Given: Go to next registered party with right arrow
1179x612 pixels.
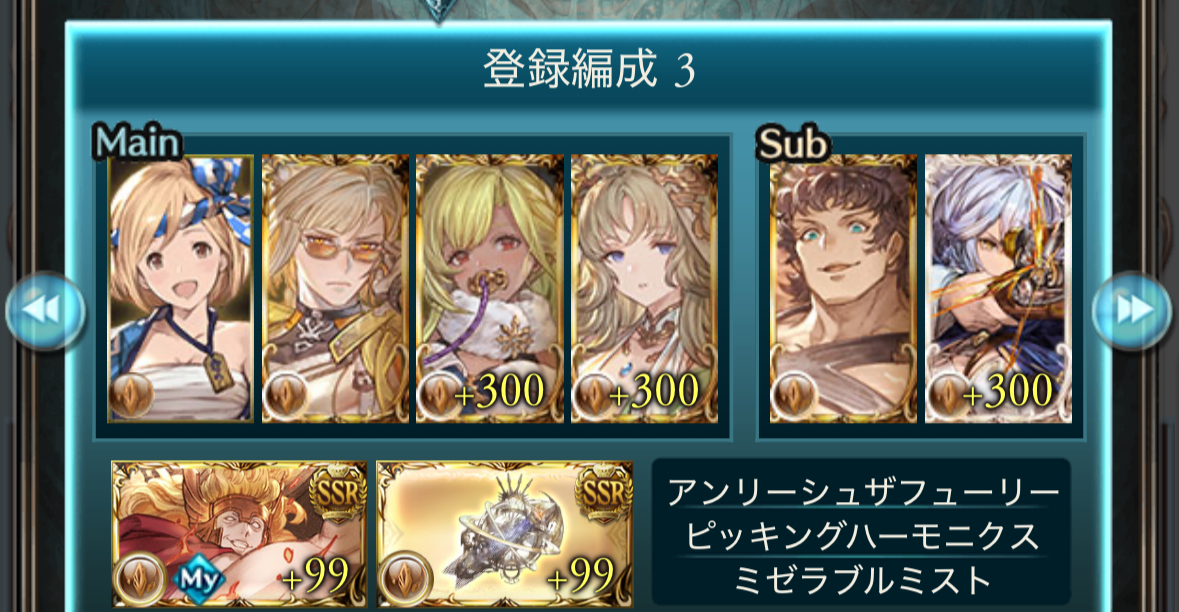Looking at the screenshot, I should 1132,310.
